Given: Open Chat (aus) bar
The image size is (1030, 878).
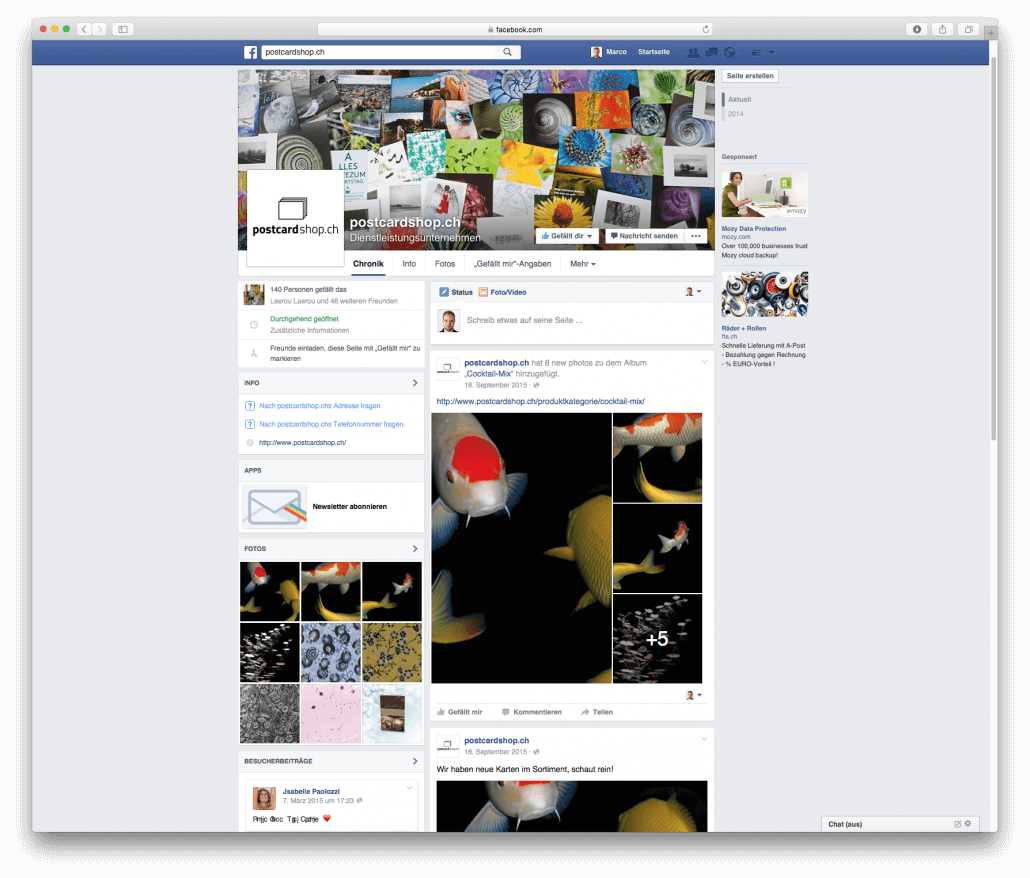Looking at the screenshot, I should coord(901,824).
